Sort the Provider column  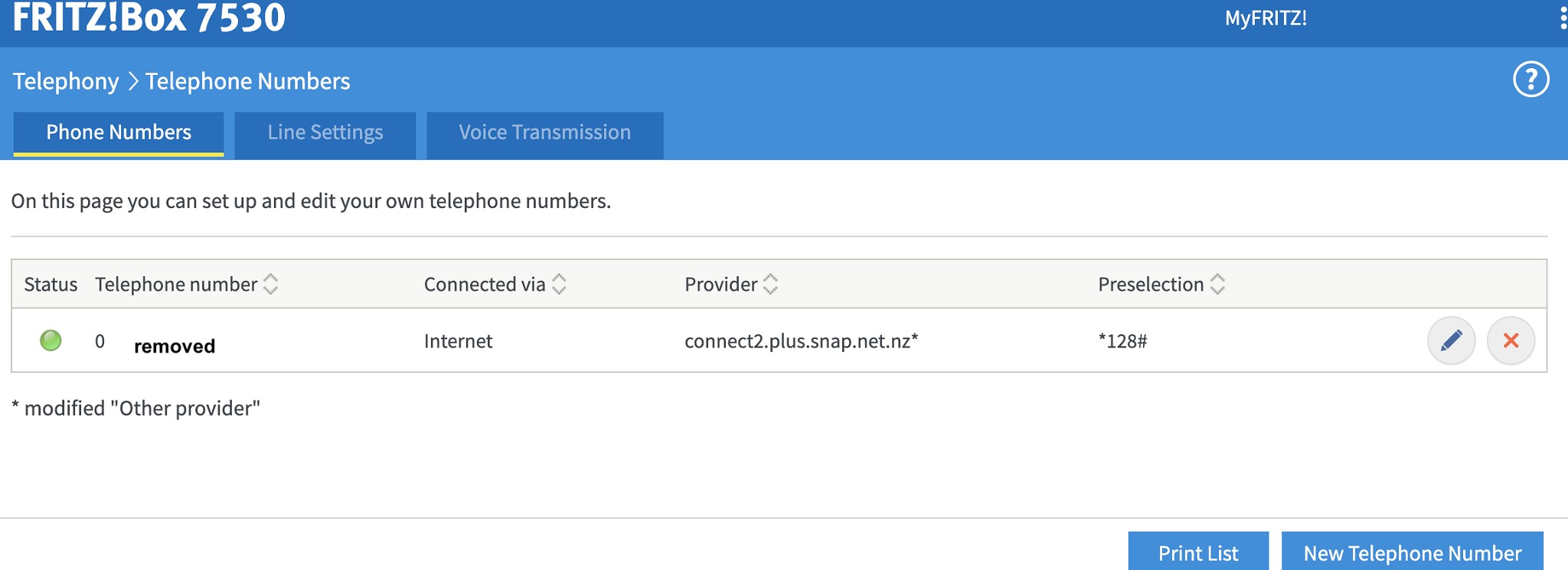click(x=770, y=285)
